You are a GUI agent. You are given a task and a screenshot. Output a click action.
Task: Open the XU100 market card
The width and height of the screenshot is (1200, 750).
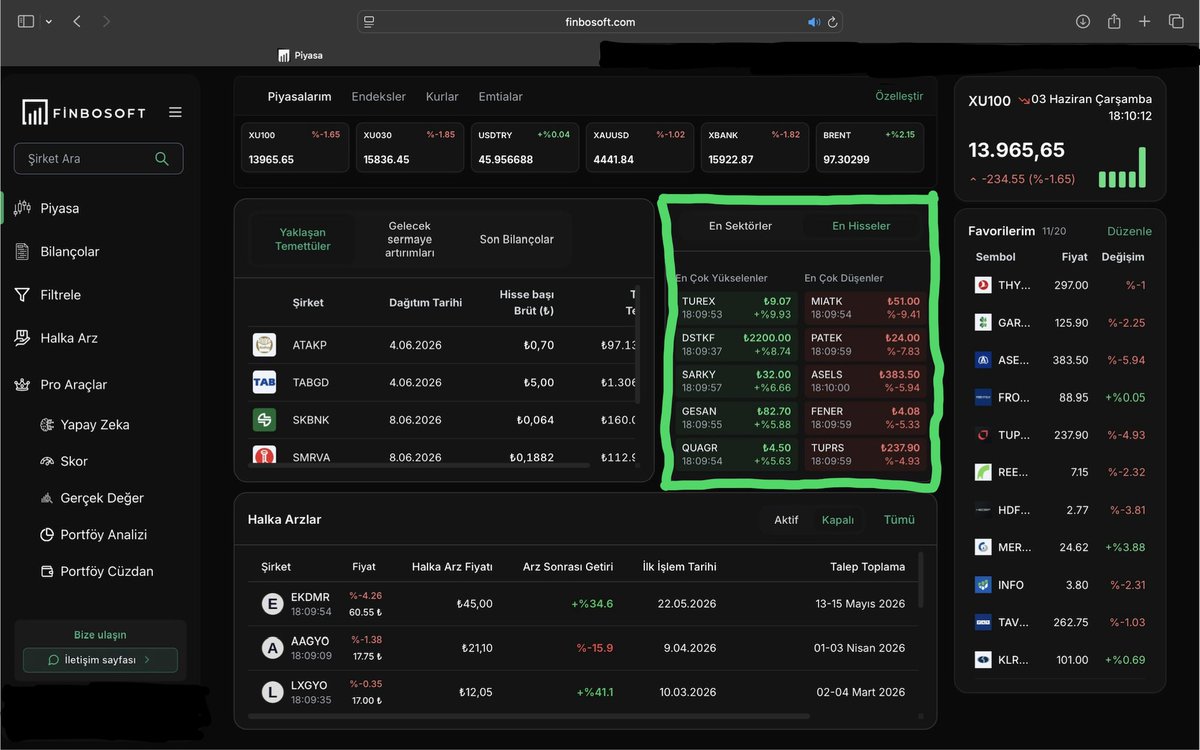point(295,147)
